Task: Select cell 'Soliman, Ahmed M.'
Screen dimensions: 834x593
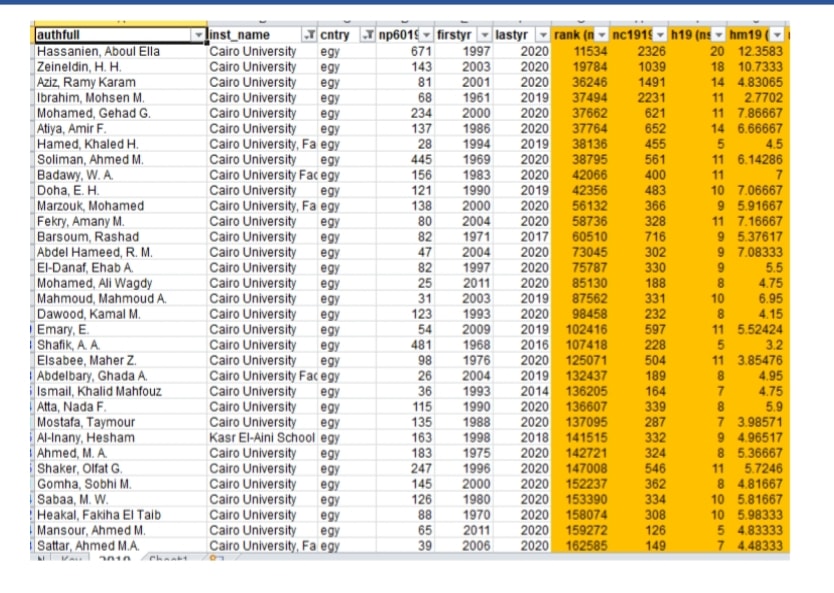Action: [120, 160]
